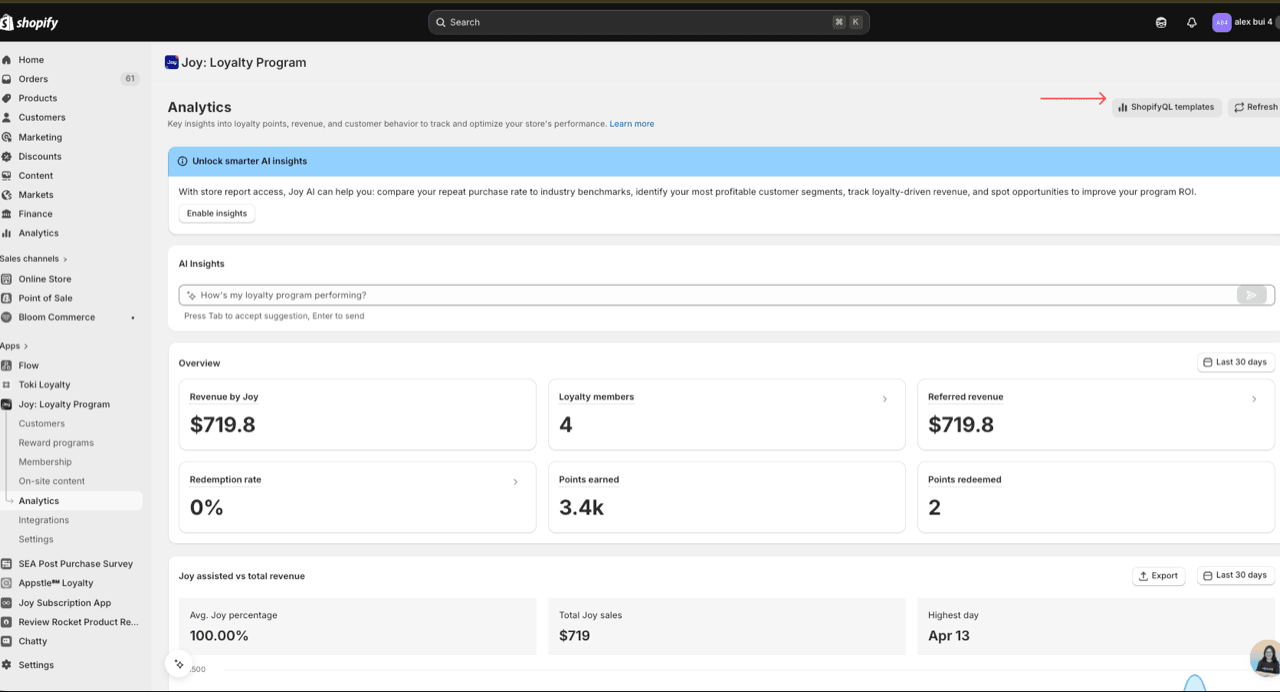Screen dimensions: 1280x692
Task: Open the Loyalty members card chevron
Action: pyautogui.click(x=884, y=399)
